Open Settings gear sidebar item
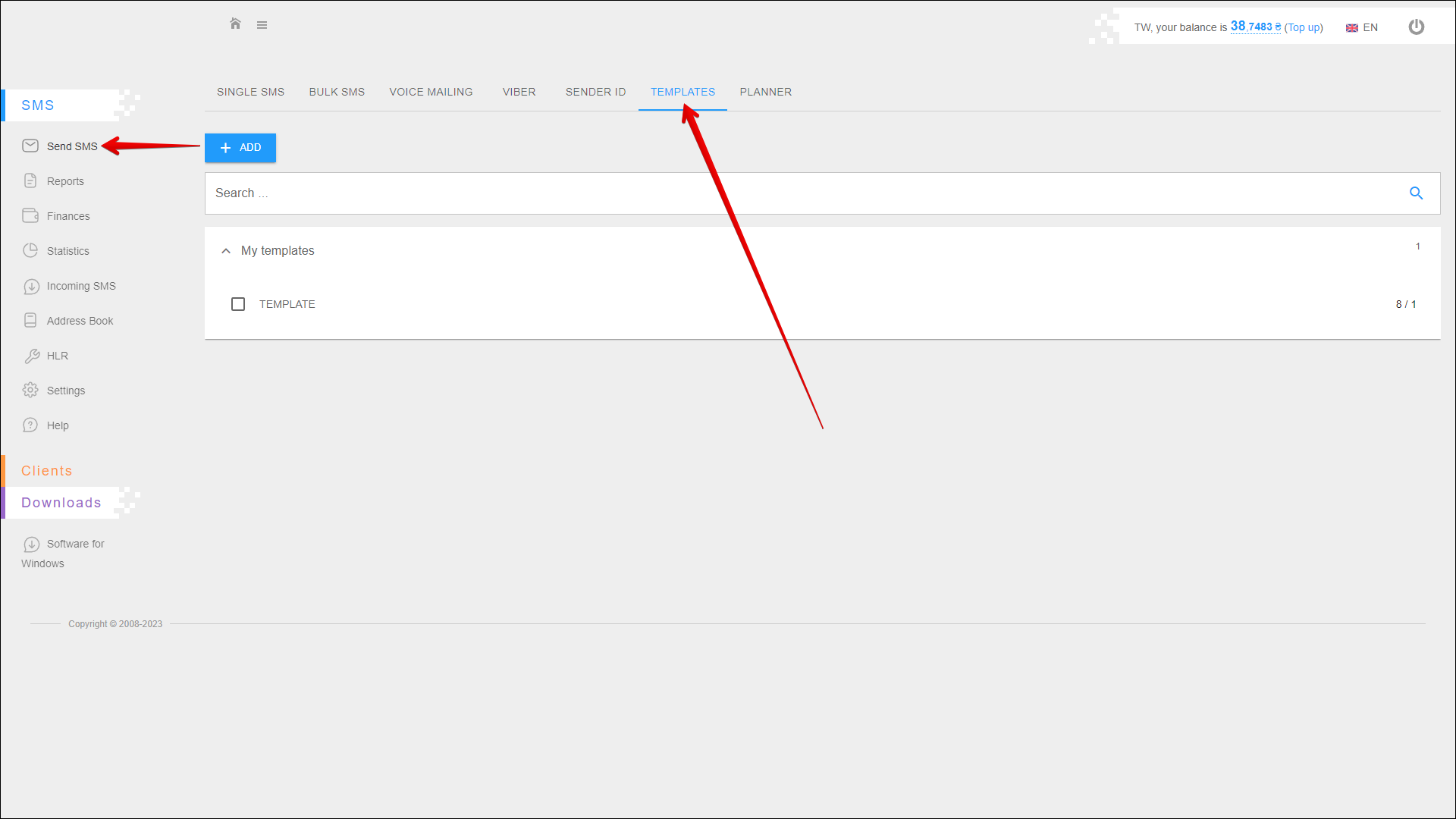The image size is (1456, 819). click(65, 391)
